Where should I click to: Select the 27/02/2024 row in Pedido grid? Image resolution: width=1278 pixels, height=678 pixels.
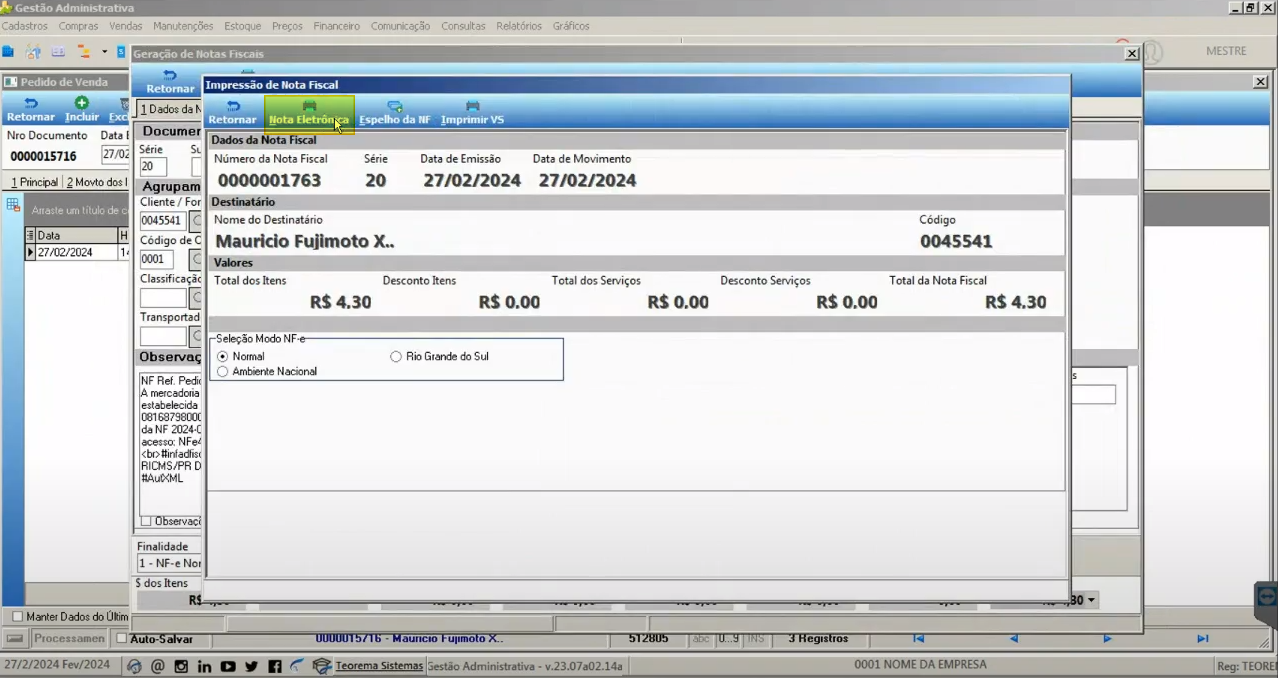[x=76, y=253]
